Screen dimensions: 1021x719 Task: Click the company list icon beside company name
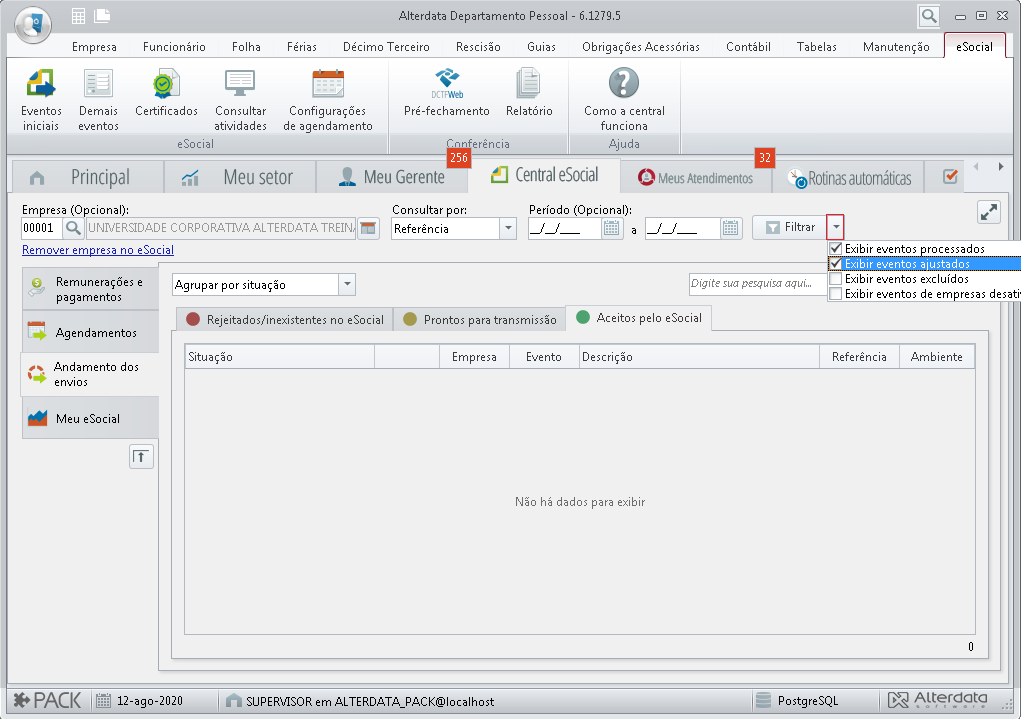point(368,228)
